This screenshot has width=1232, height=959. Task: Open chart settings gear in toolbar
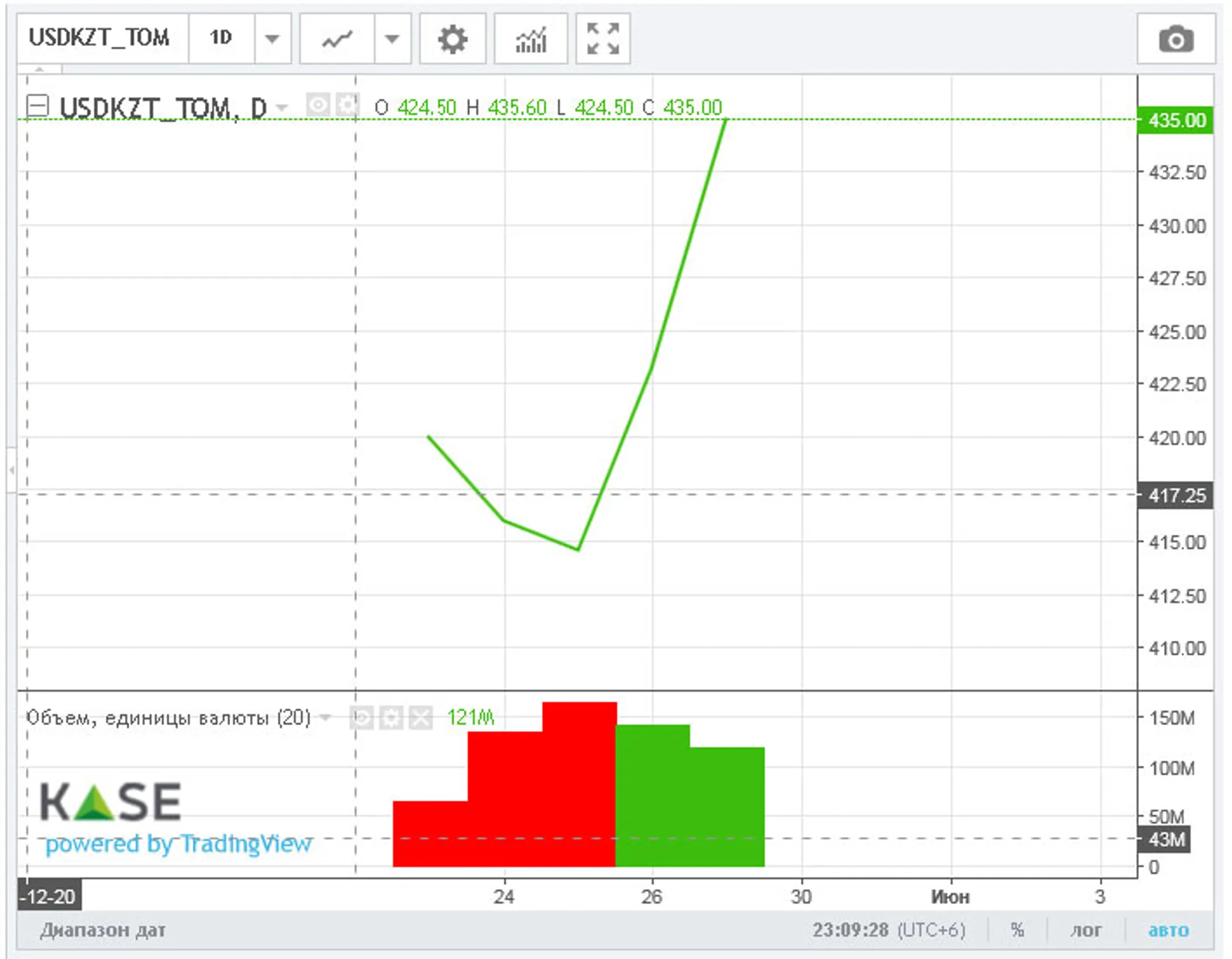click(x=452, y=39)
